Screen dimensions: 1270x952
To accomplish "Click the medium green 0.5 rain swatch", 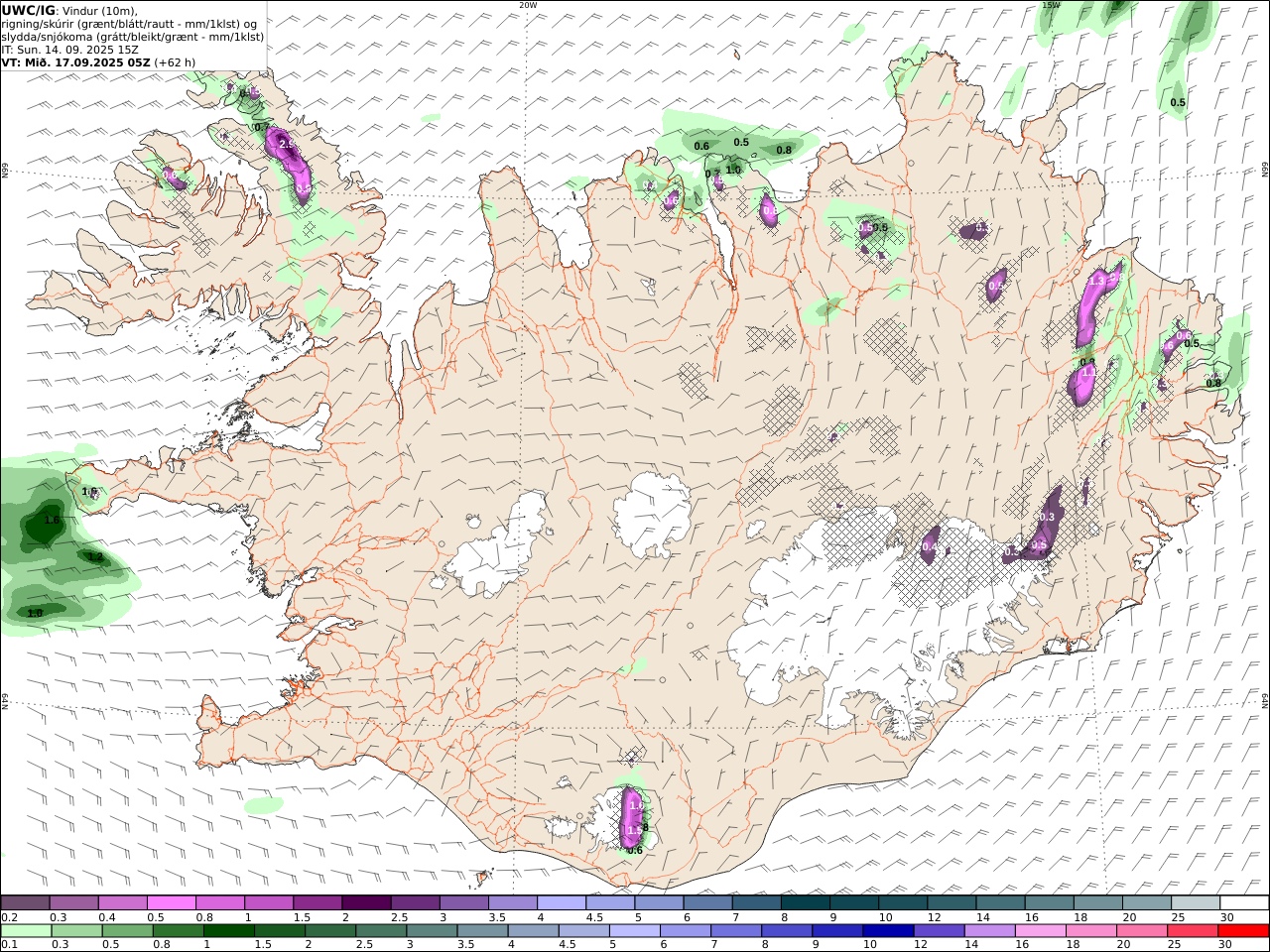I will coord(127,930).
